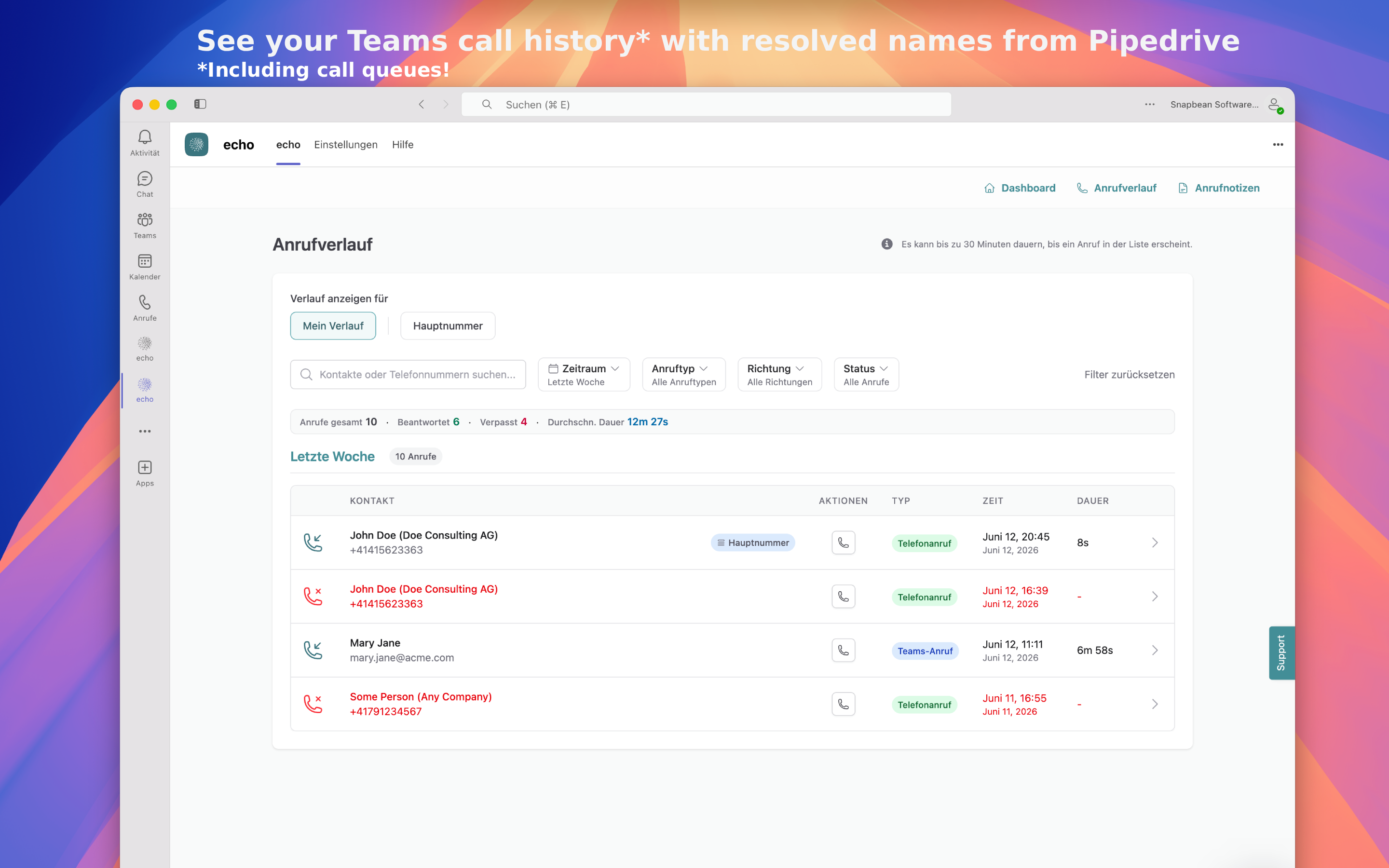Switch to the echo tab
Viewport: 1389px width, 868px height.
288,145
